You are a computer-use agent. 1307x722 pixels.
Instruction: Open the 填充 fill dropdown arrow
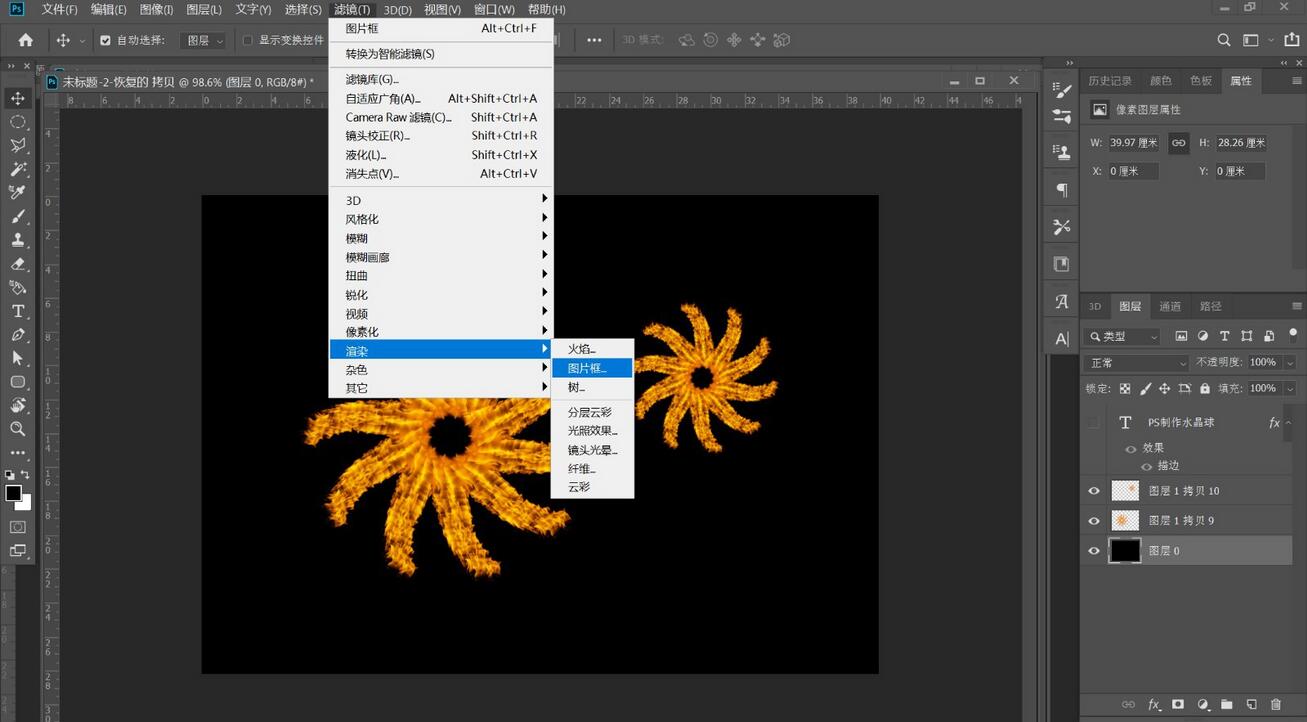(x=1290, y=388)
